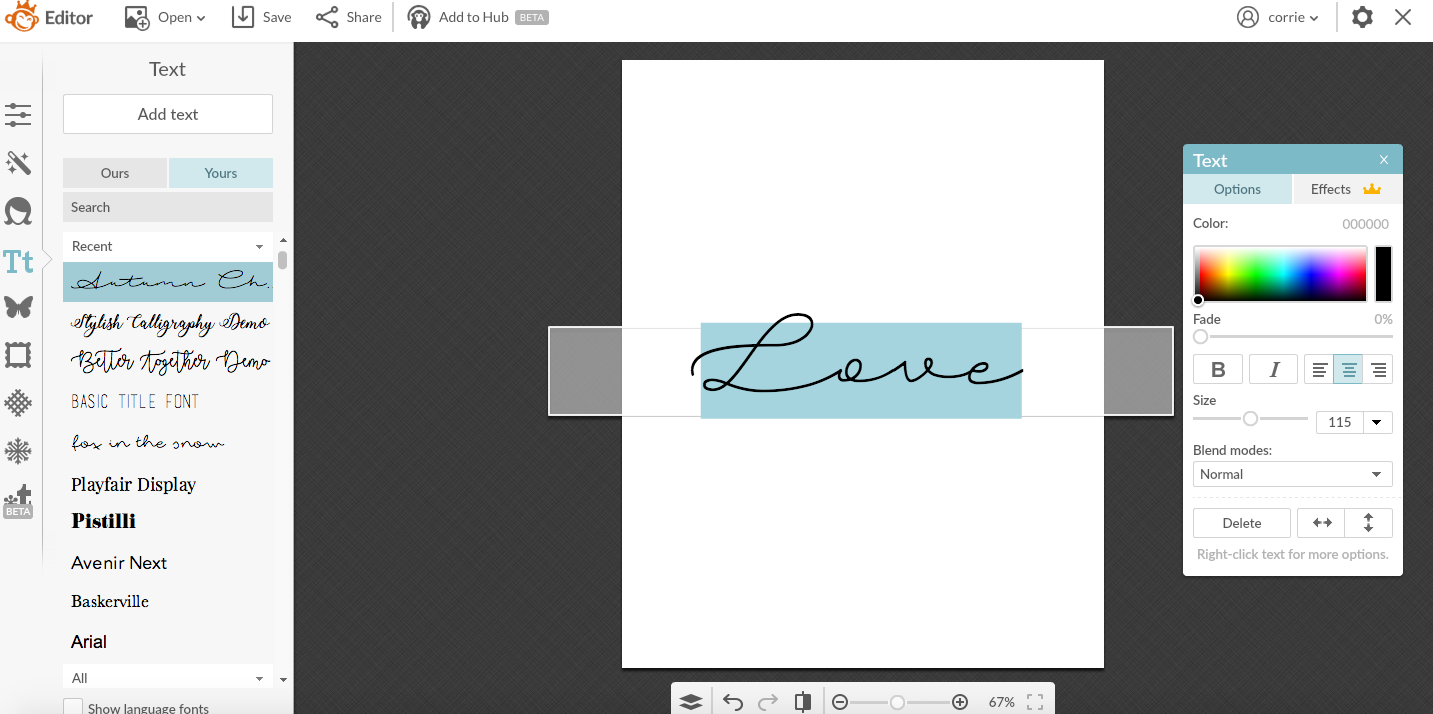Select the Touch Up wand tool
The width and height of the screenshot is (1433, 714).
click(x=18, y=163)
